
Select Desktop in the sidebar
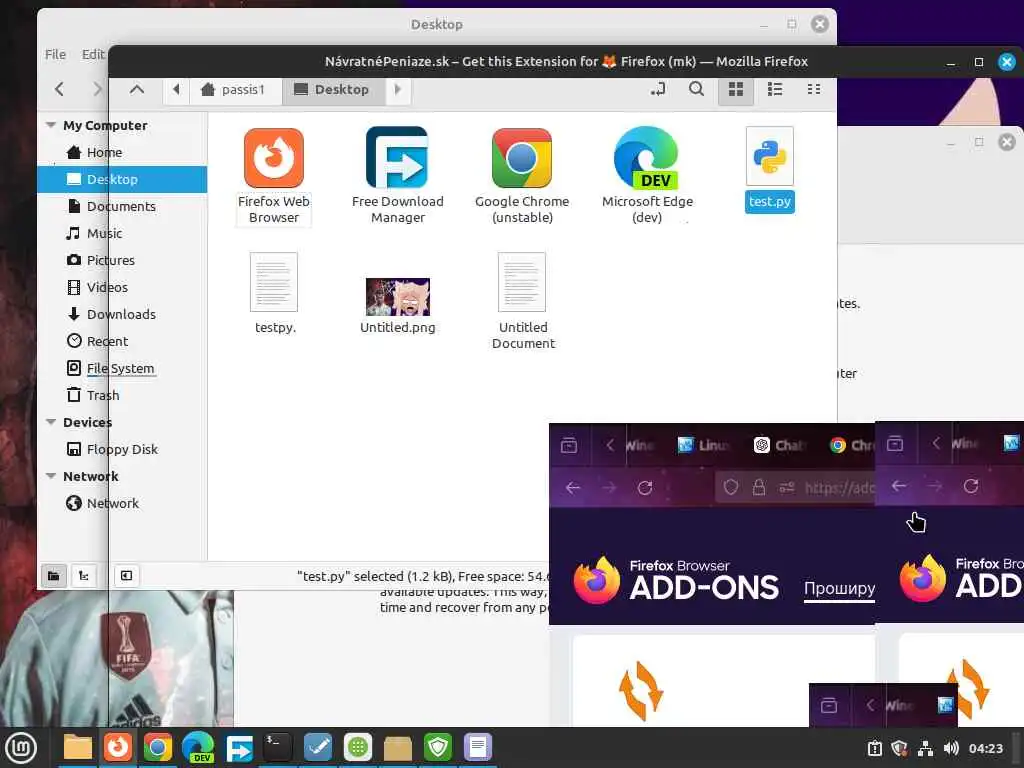click(x=122, y=179)
